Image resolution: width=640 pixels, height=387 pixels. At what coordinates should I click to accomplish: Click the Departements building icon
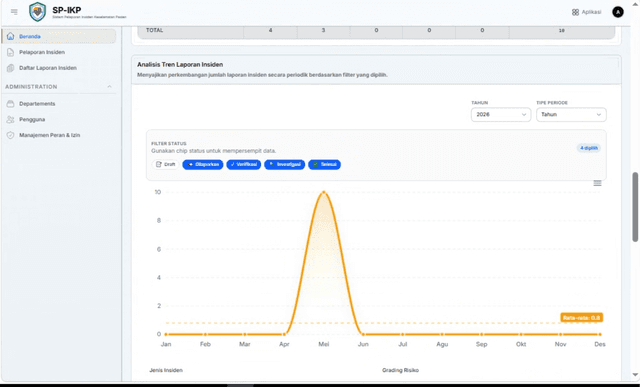click(x=11, y=104)
